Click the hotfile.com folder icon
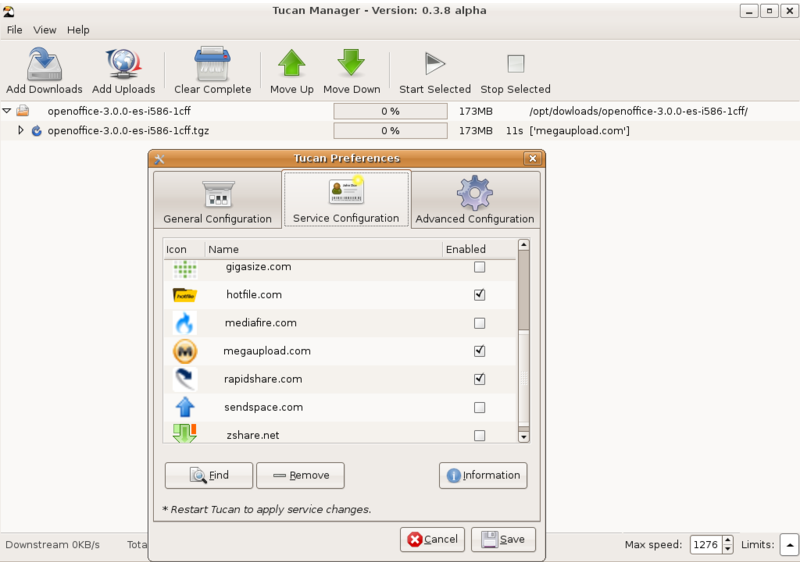803x562 pixels. tap(185, 295)
